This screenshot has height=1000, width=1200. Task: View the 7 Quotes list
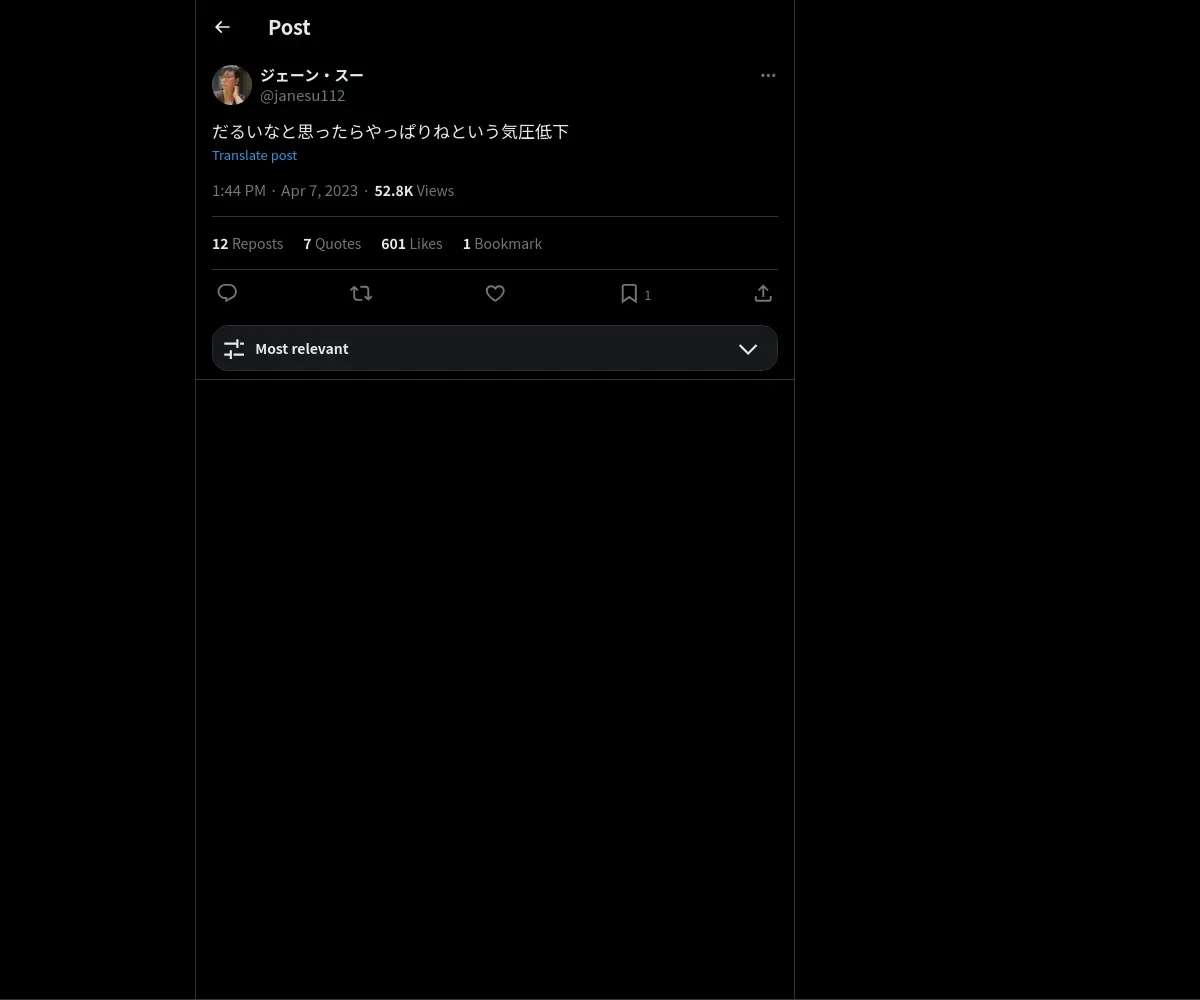click(332, 243)
